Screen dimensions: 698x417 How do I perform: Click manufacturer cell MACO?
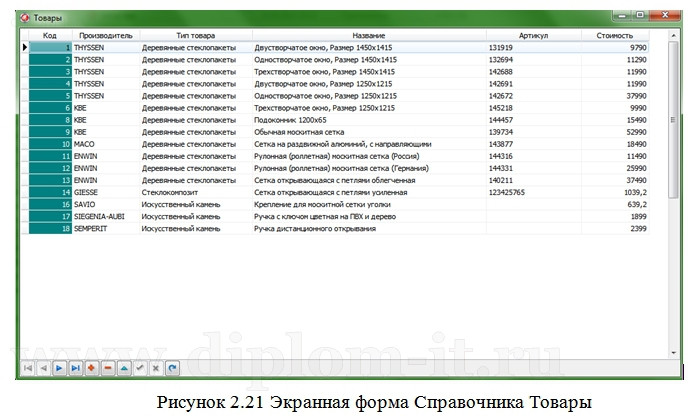coord(106,144)
